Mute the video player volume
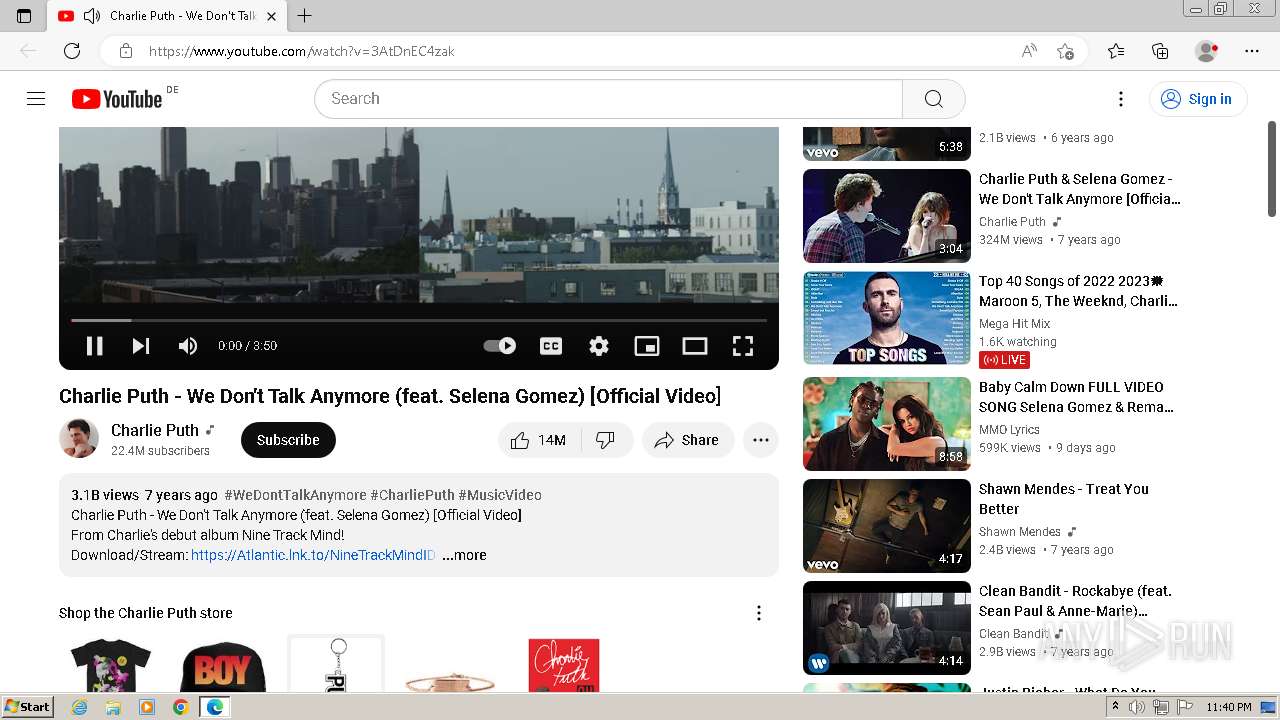This screenshot has height=720, width=1280. point(187,346)
